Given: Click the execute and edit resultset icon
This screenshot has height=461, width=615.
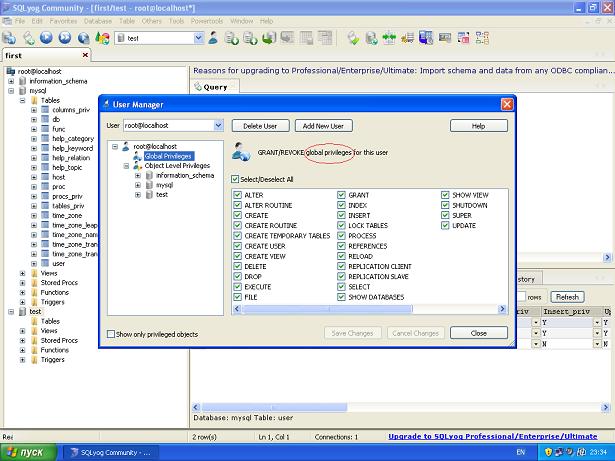Looking at the screenshot, I should tap(83, 38).
